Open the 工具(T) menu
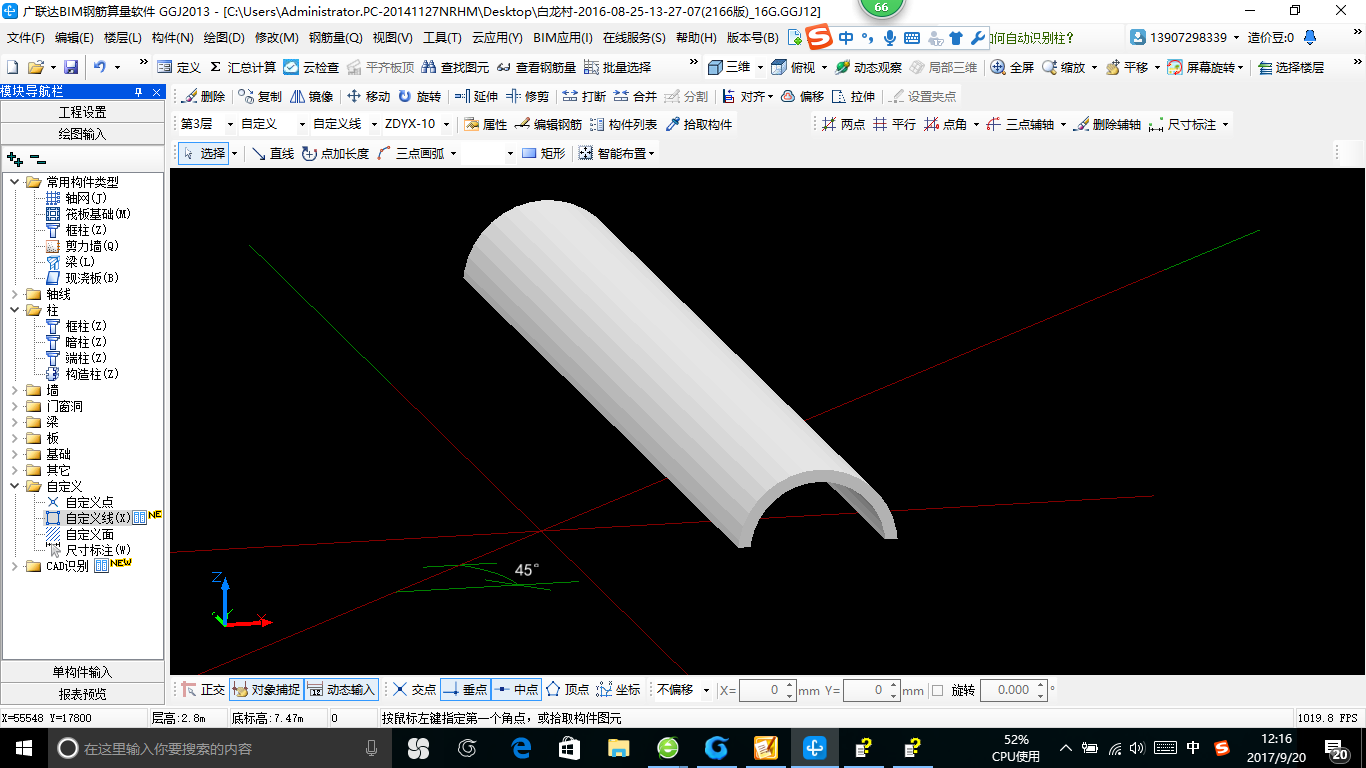 point(442,38)
